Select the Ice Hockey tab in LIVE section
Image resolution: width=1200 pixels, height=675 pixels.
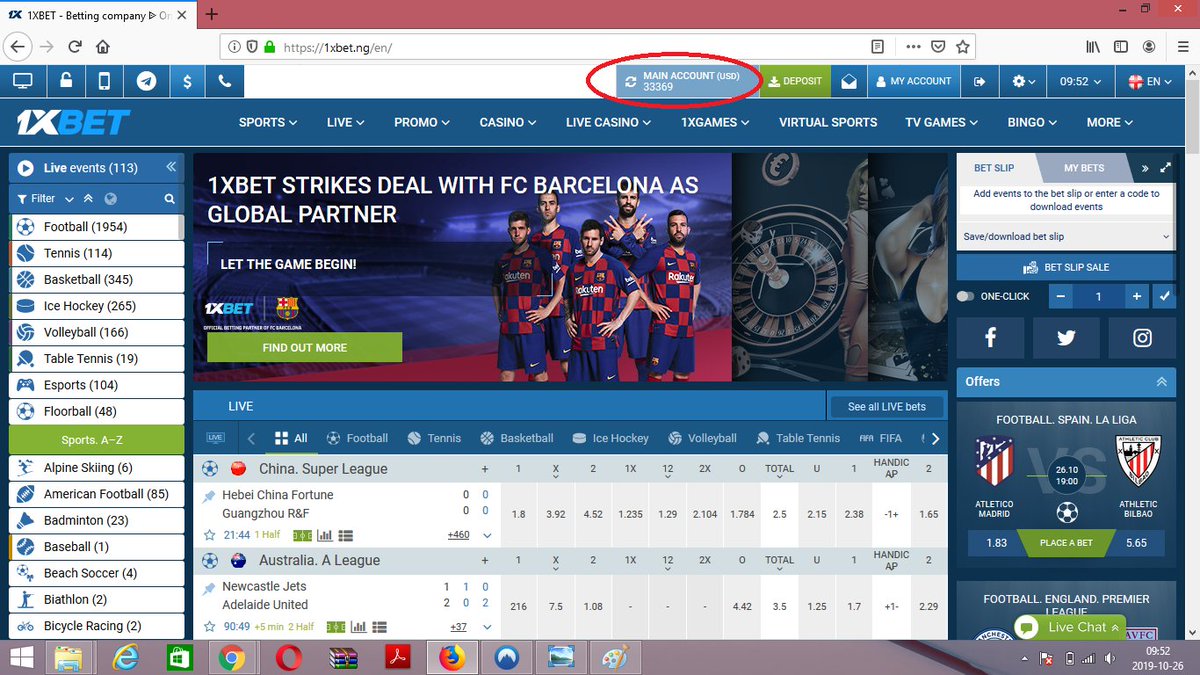click(x=610, y=438)
